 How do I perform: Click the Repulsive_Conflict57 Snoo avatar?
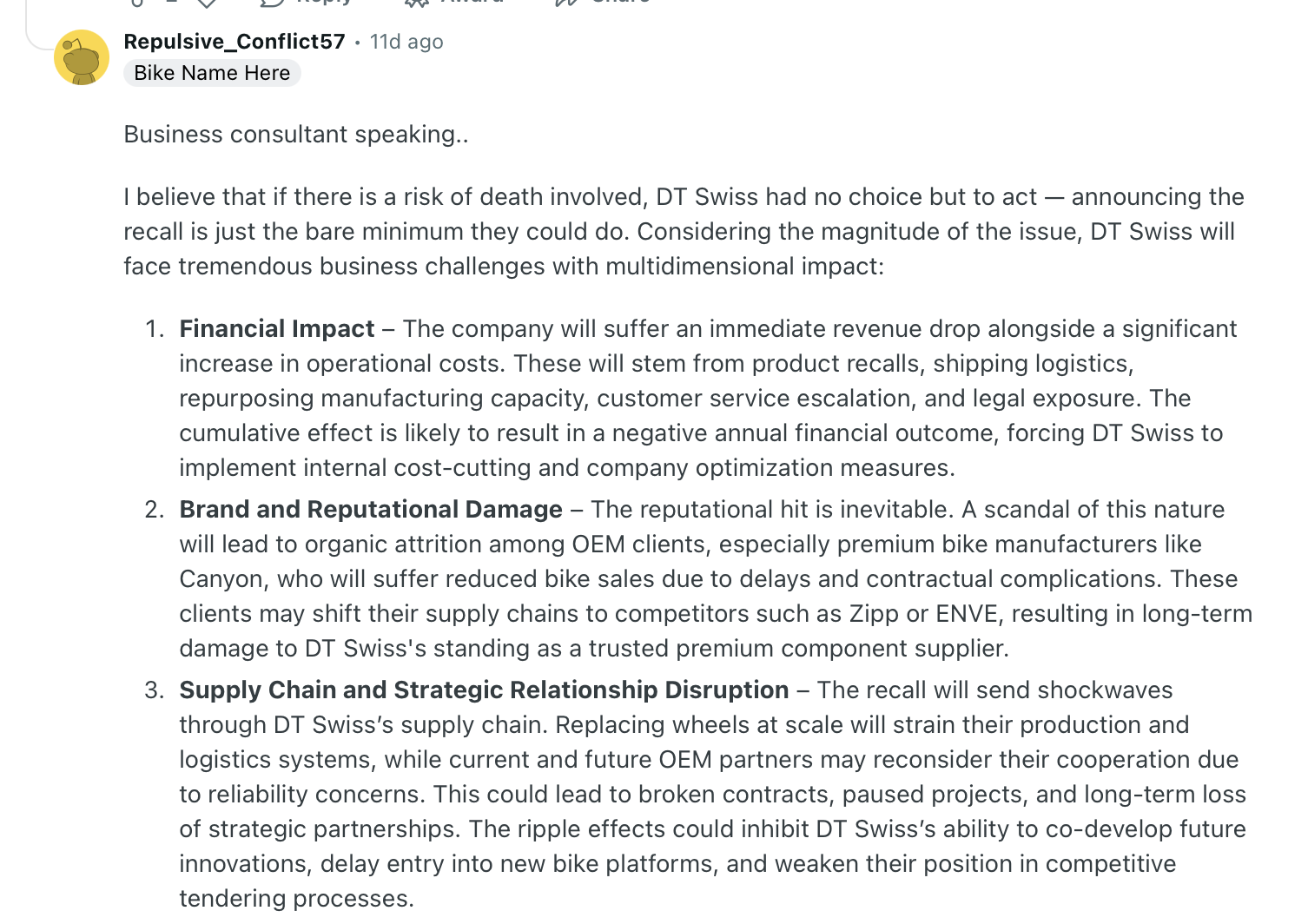click(x=82, y=57)
